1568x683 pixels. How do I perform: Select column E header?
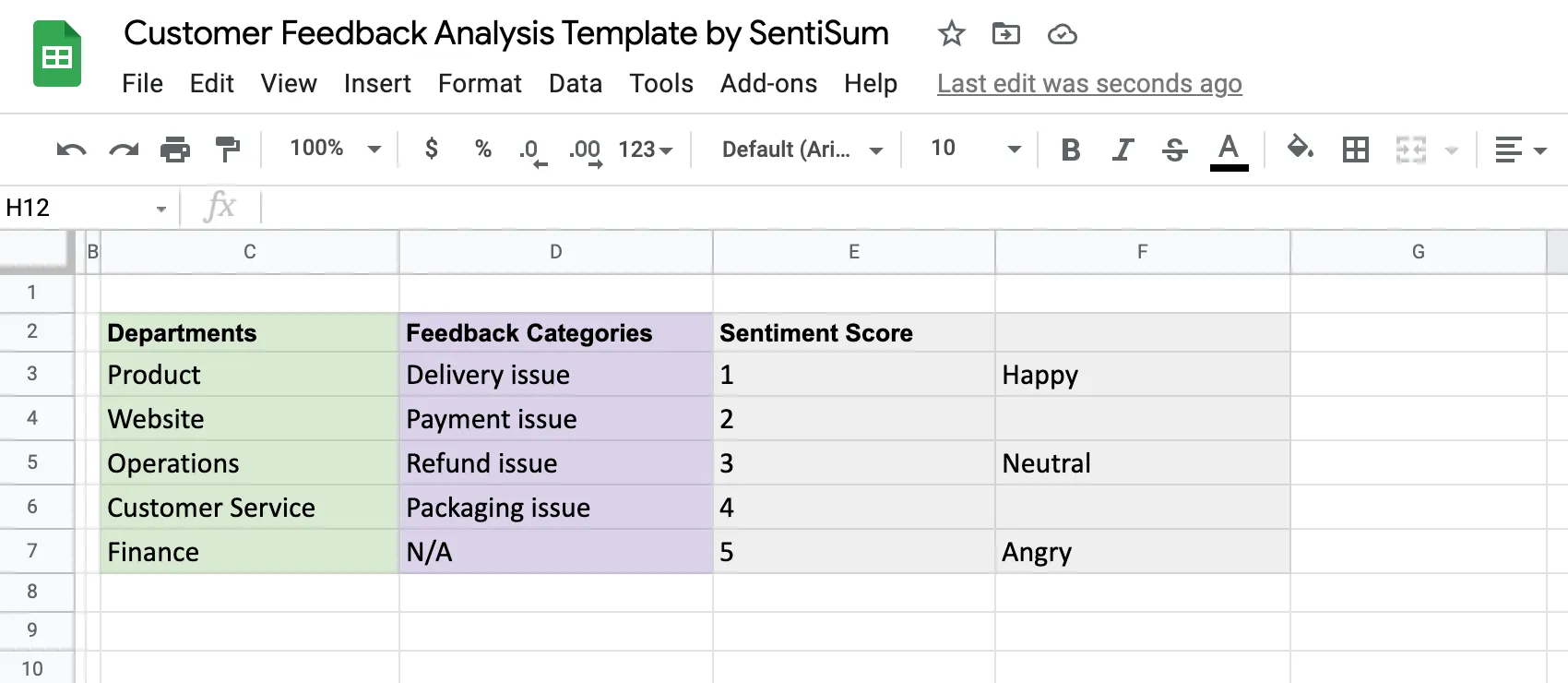pyautogui.click(x=854, y=252)
